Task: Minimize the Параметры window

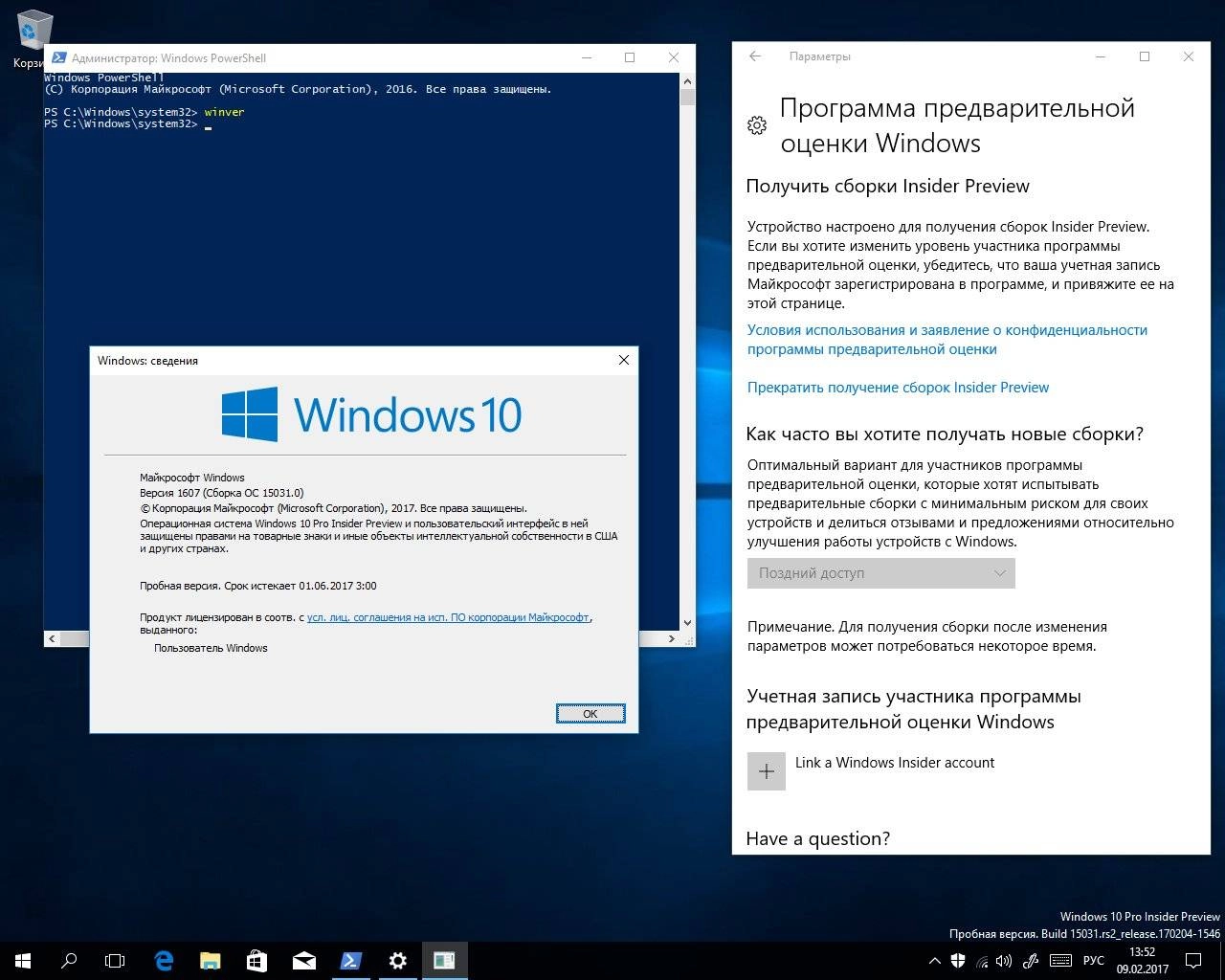Action: 1101,56
